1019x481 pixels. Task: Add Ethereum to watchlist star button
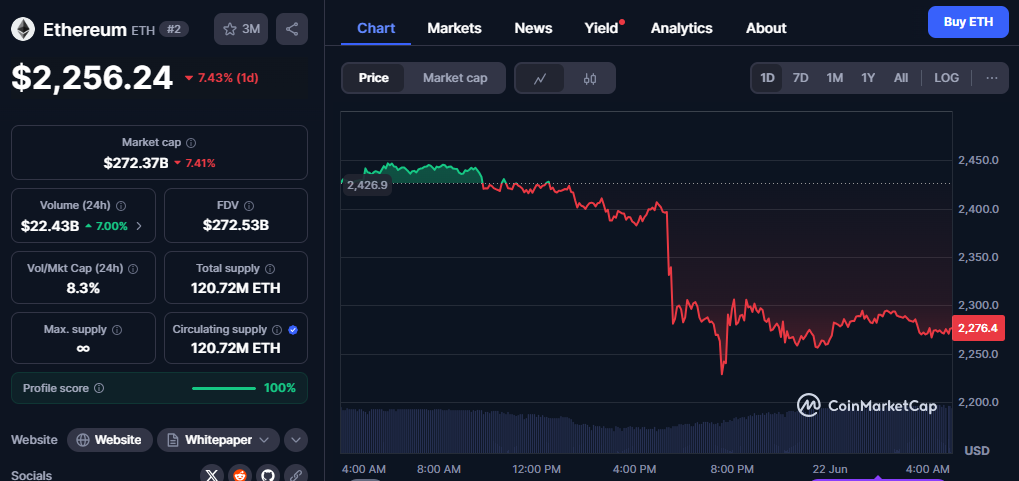(x=241, y=29)
